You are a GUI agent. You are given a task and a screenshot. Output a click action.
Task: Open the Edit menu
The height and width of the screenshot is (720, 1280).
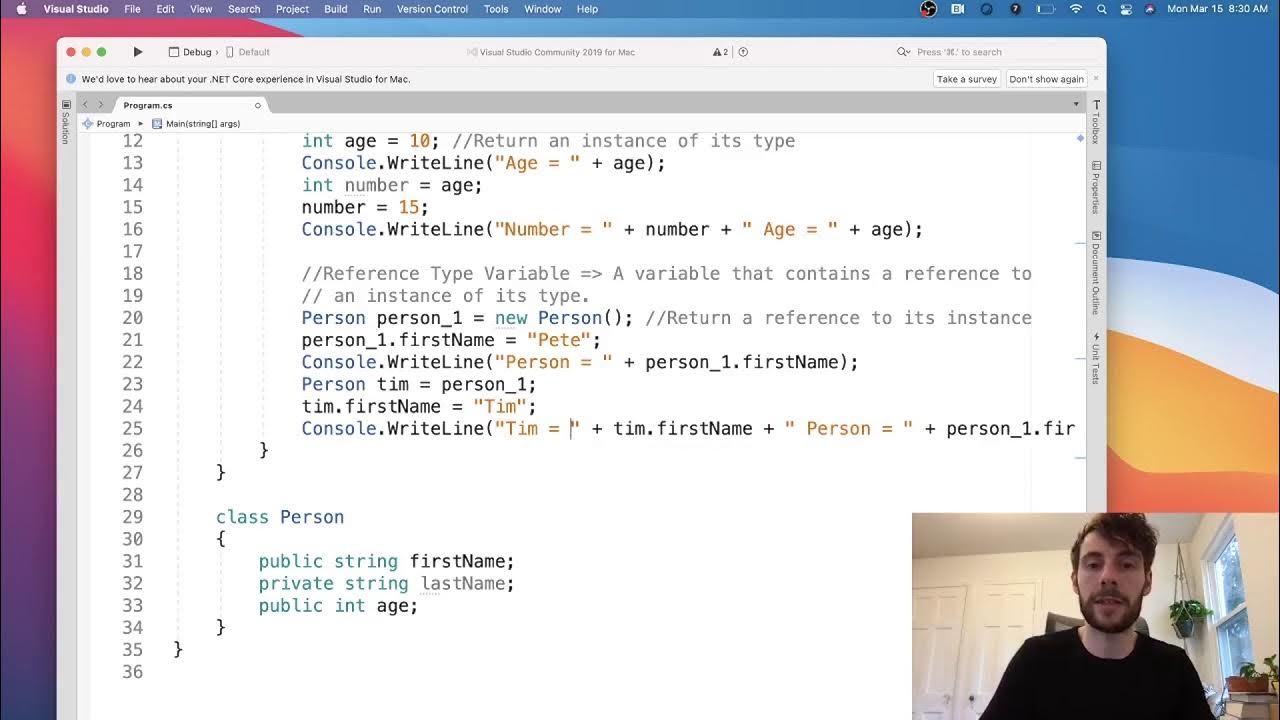pos(165,9)
